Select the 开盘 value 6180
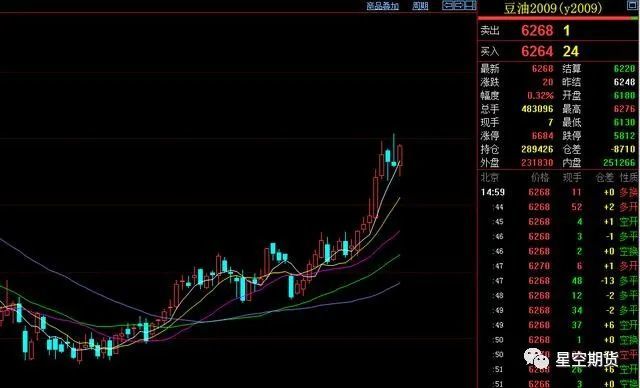The width and height of the screenshot is (640, 388). click(x=624, y=95)
